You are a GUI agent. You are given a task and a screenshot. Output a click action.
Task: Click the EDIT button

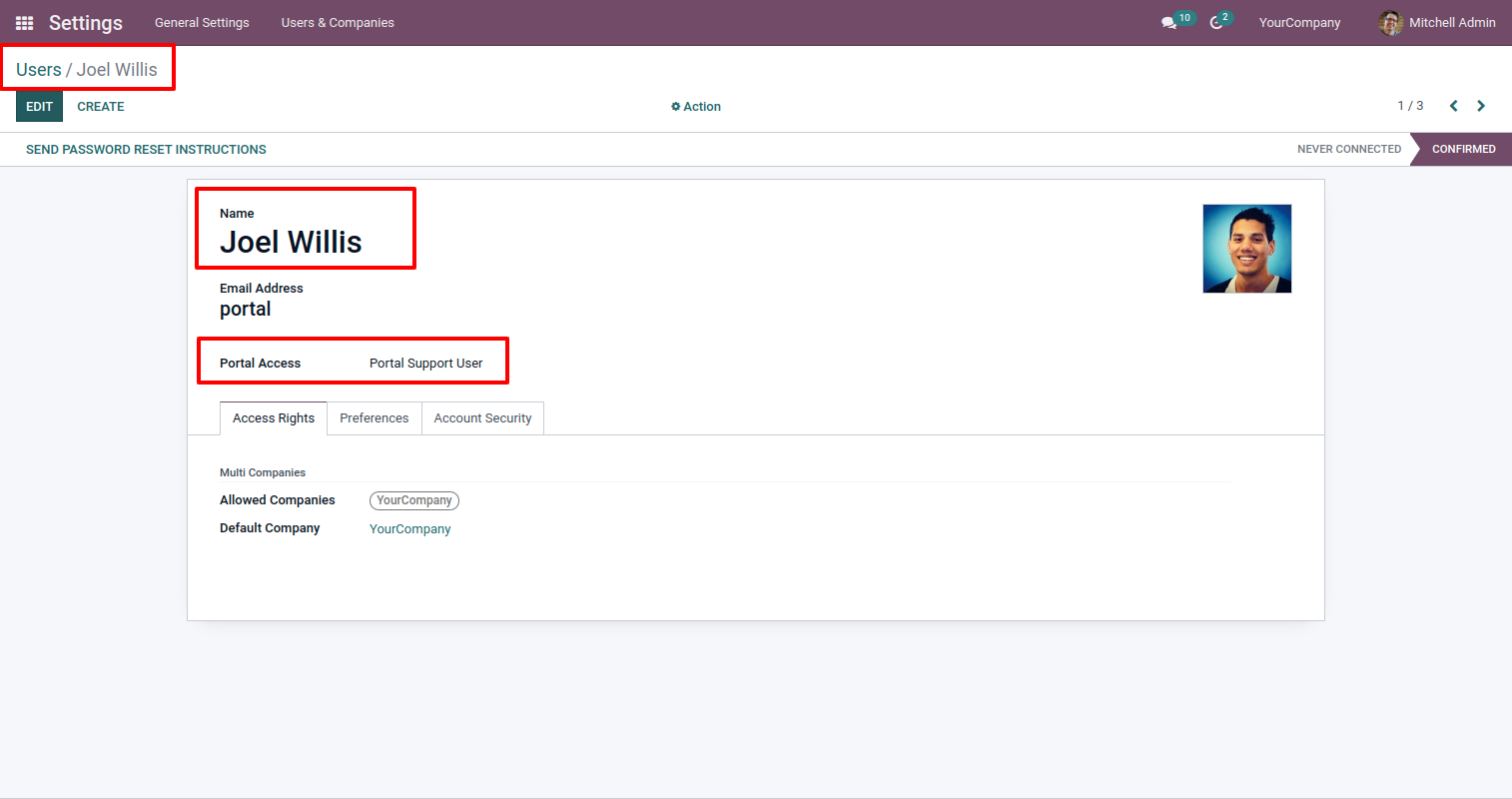[39, 107]
